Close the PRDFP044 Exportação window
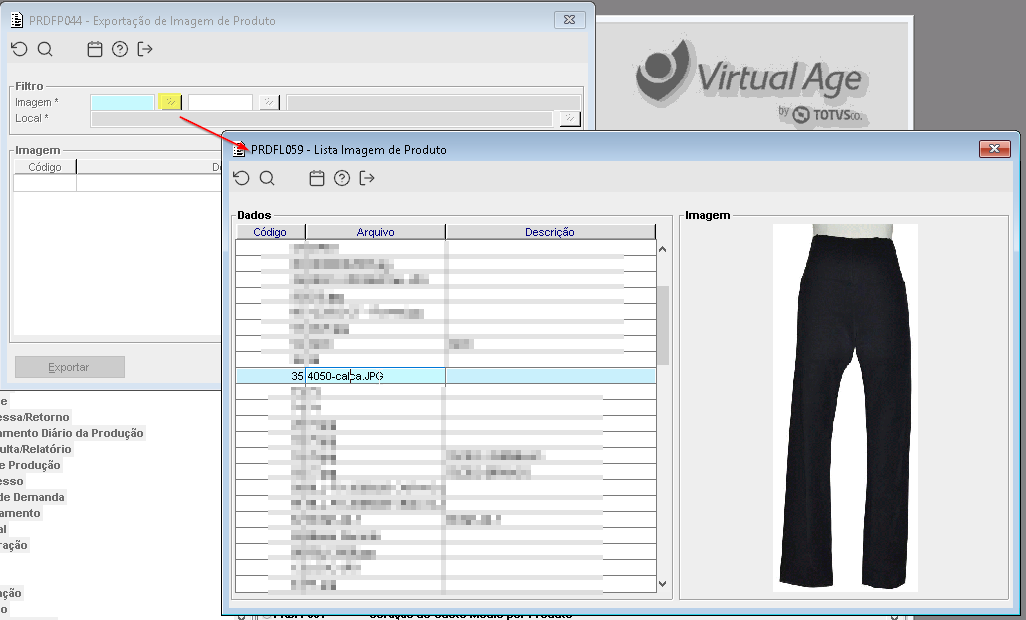Image resolution: width=1026 pixels, height=620 pixels. 569,20
